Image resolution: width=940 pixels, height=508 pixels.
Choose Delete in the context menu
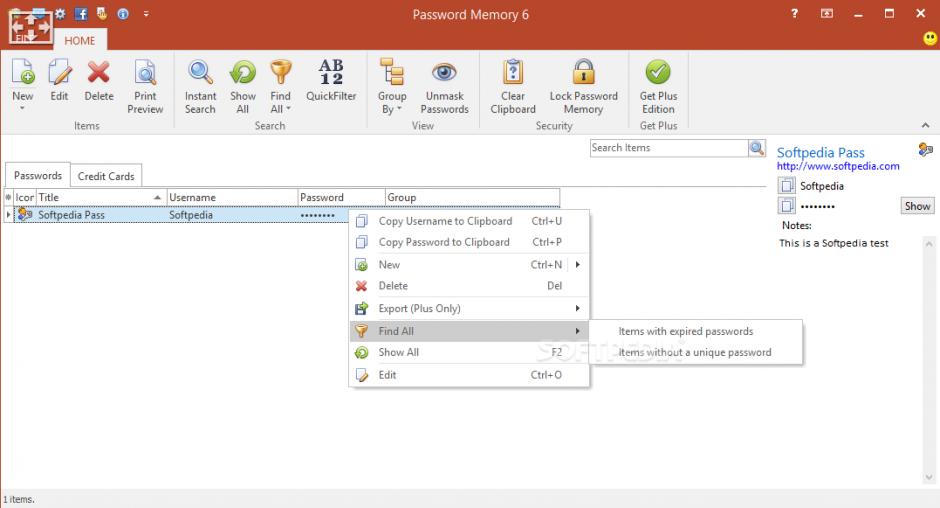pos(469,285)
